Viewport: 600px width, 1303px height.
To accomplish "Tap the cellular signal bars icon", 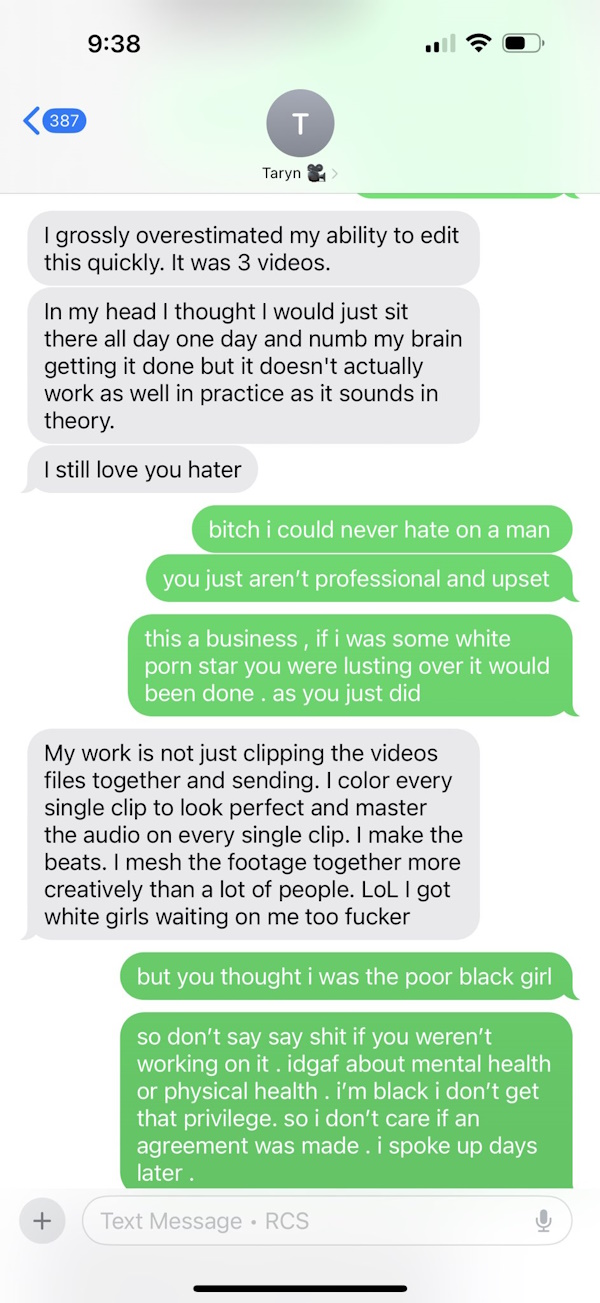I will point(439,44).
